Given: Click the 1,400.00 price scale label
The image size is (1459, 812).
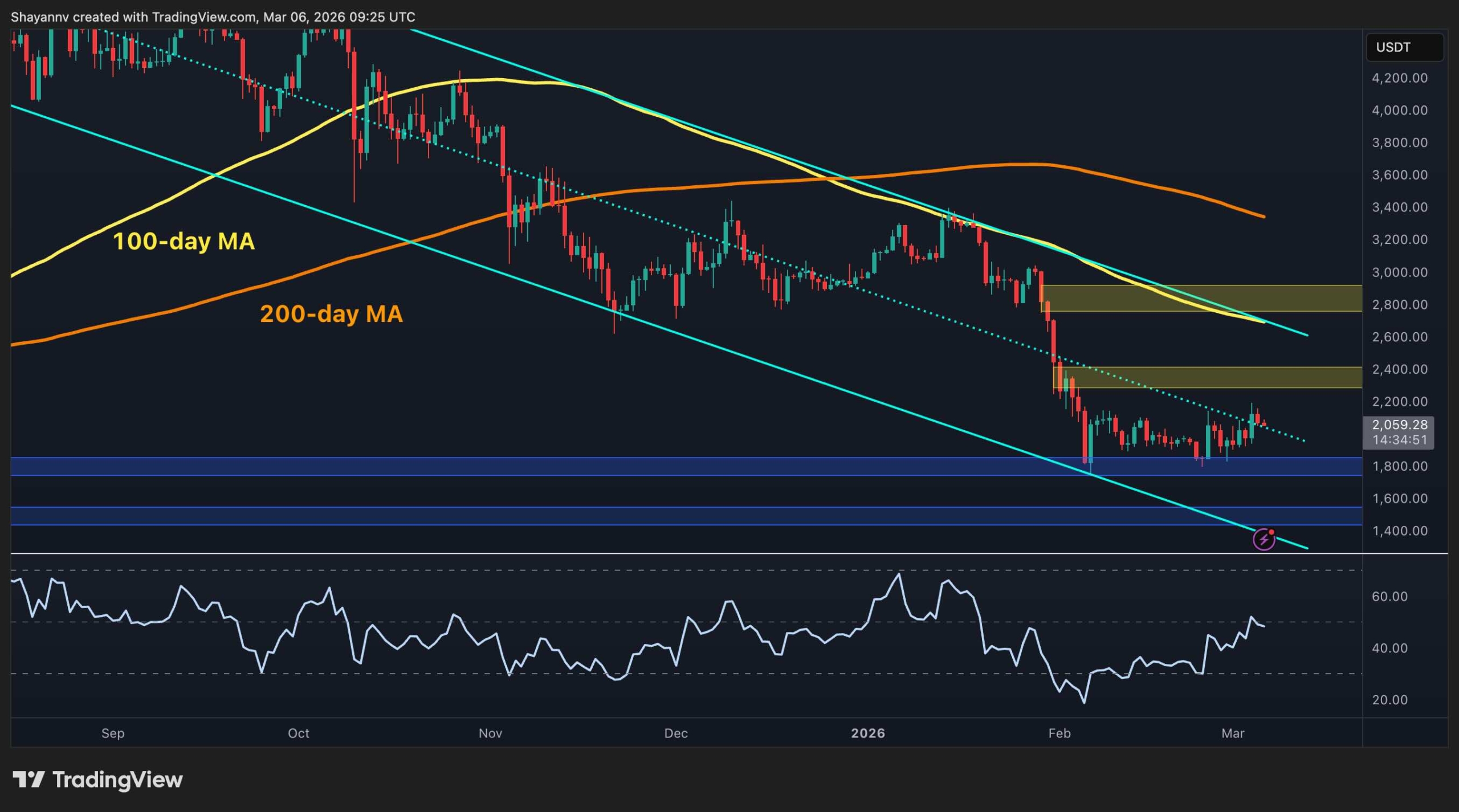Looking at the screenshot, I should click(1399, 531).
